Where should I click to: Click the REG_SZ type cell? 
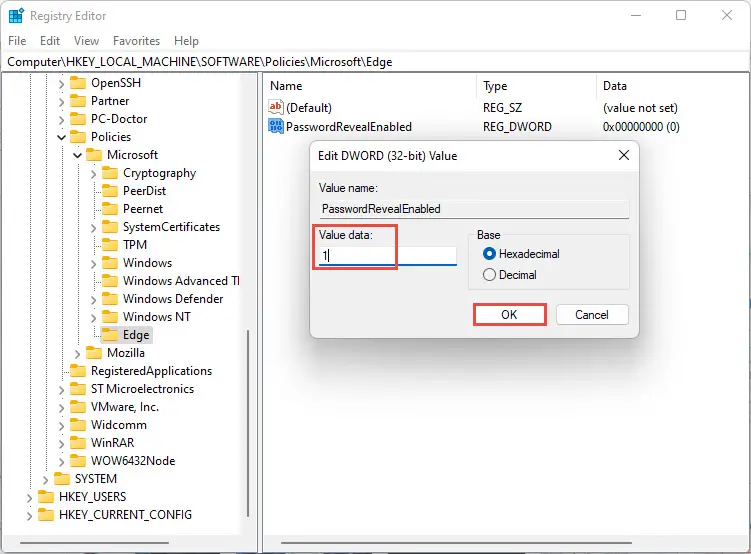pos(502,108)
